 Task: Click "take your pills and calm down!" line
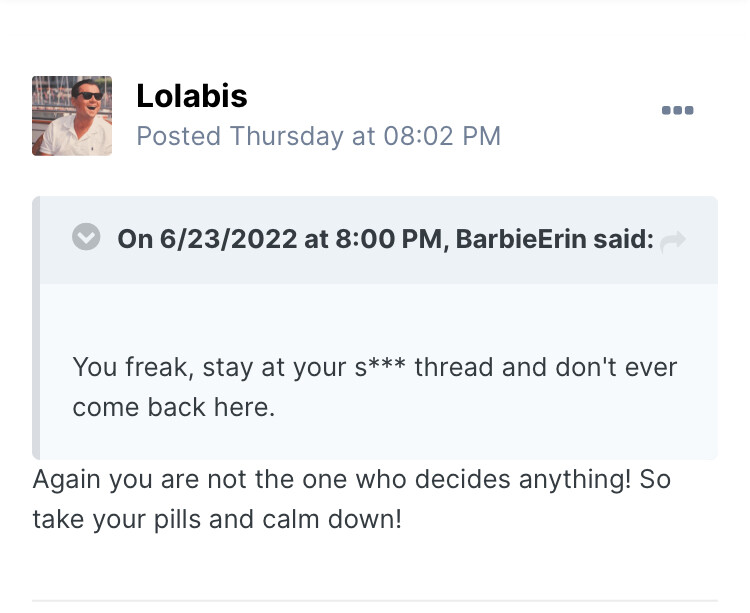click(216, 520)
